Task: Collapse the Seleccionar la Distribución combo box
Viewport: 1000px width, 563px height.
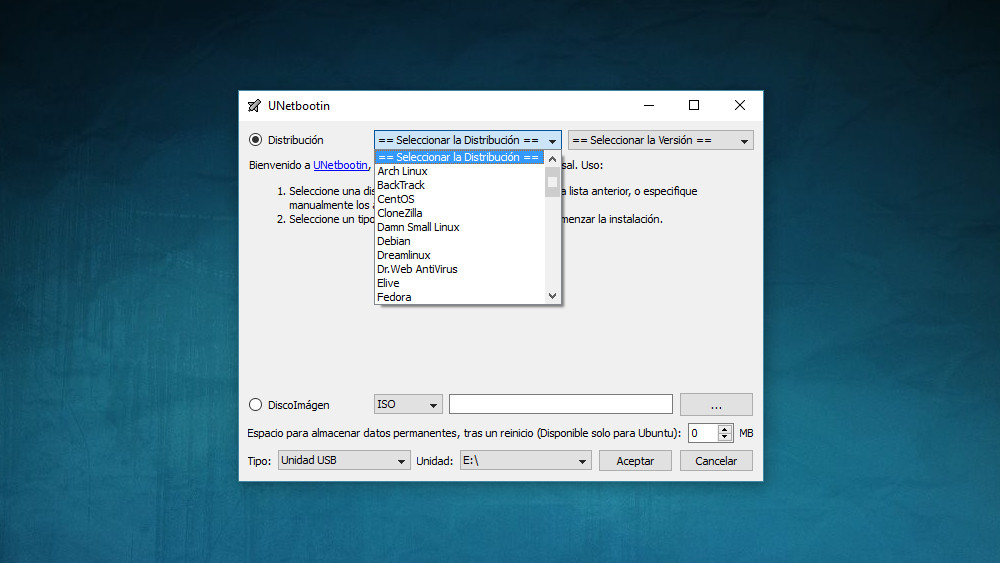Action: click(x=467, y=140)
